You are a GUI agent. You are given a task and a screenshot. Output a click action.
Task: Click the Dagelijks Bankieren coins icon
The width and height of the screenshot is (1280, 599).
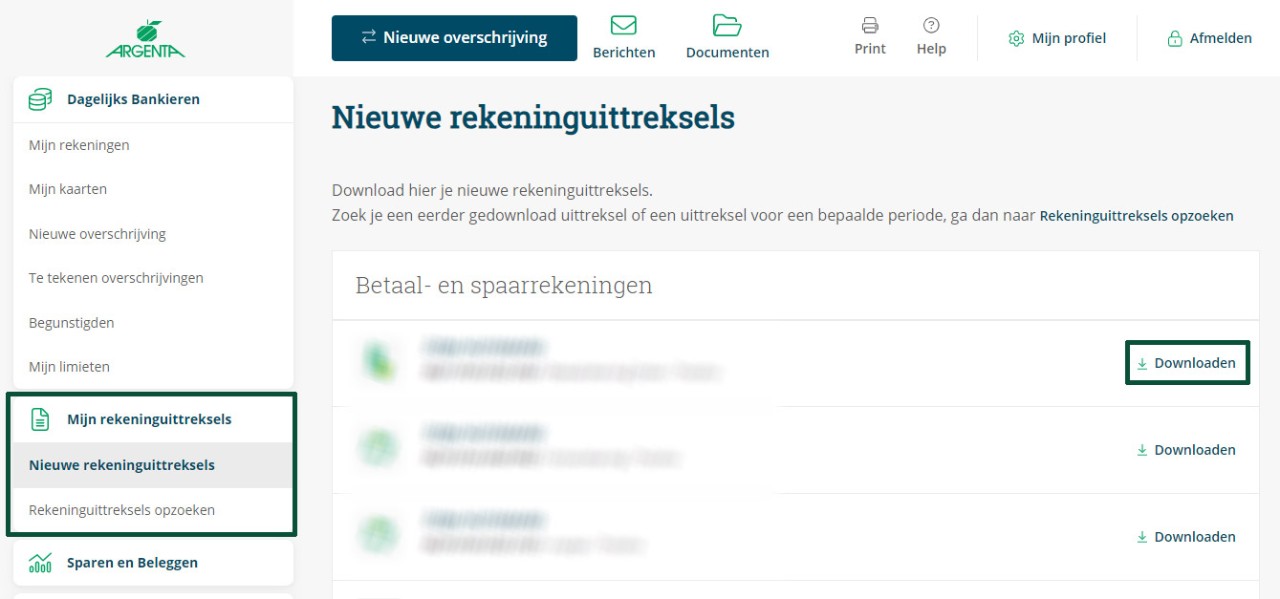tap(40, 99)
